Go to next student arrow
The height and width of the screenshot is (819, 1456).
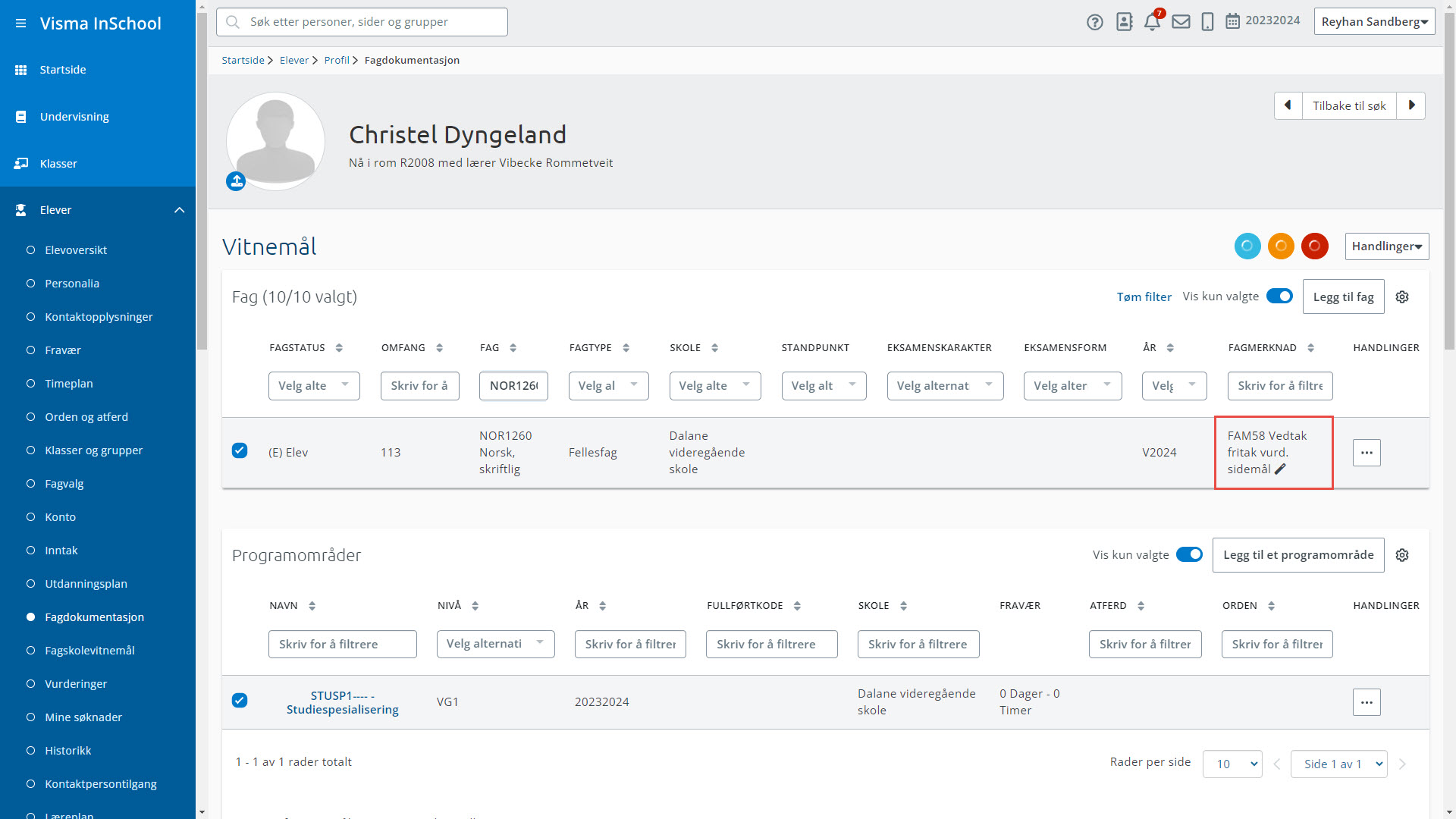1411,105
